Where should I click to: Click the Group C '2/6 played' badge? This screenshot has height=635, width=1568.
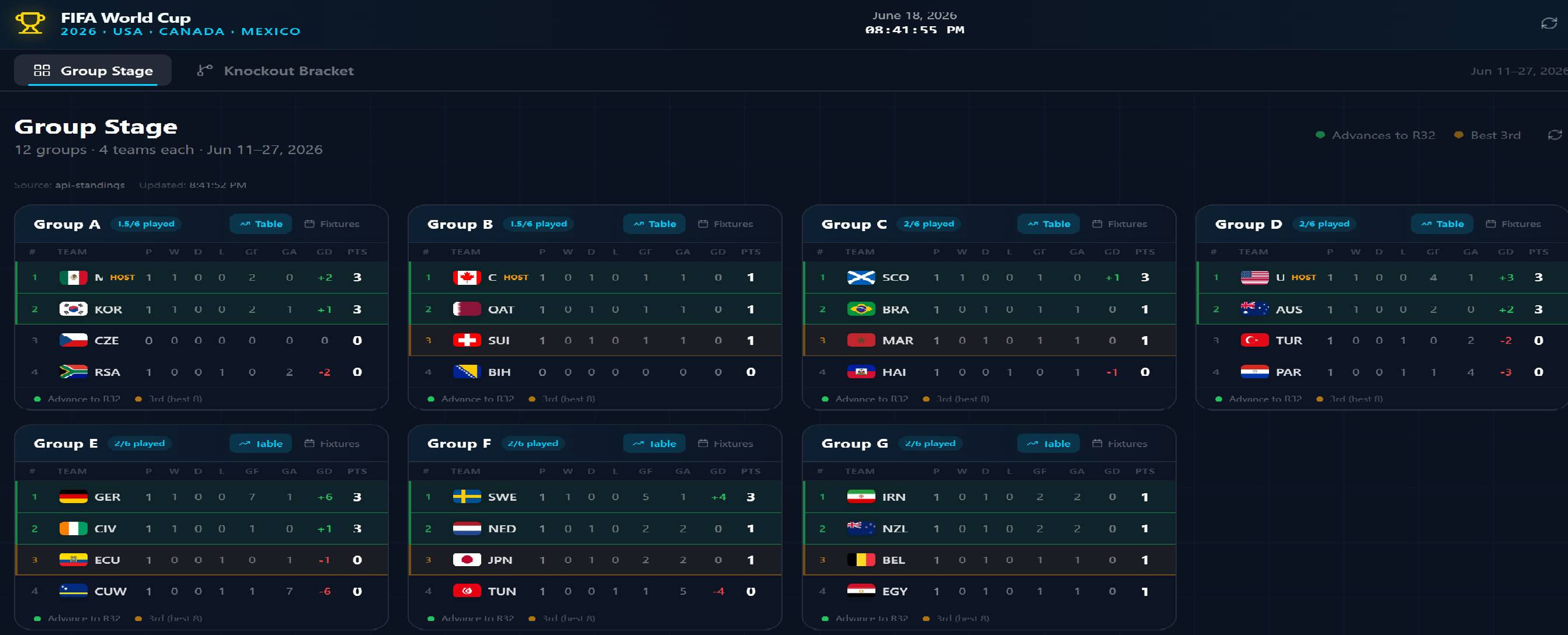click(929, 224)
